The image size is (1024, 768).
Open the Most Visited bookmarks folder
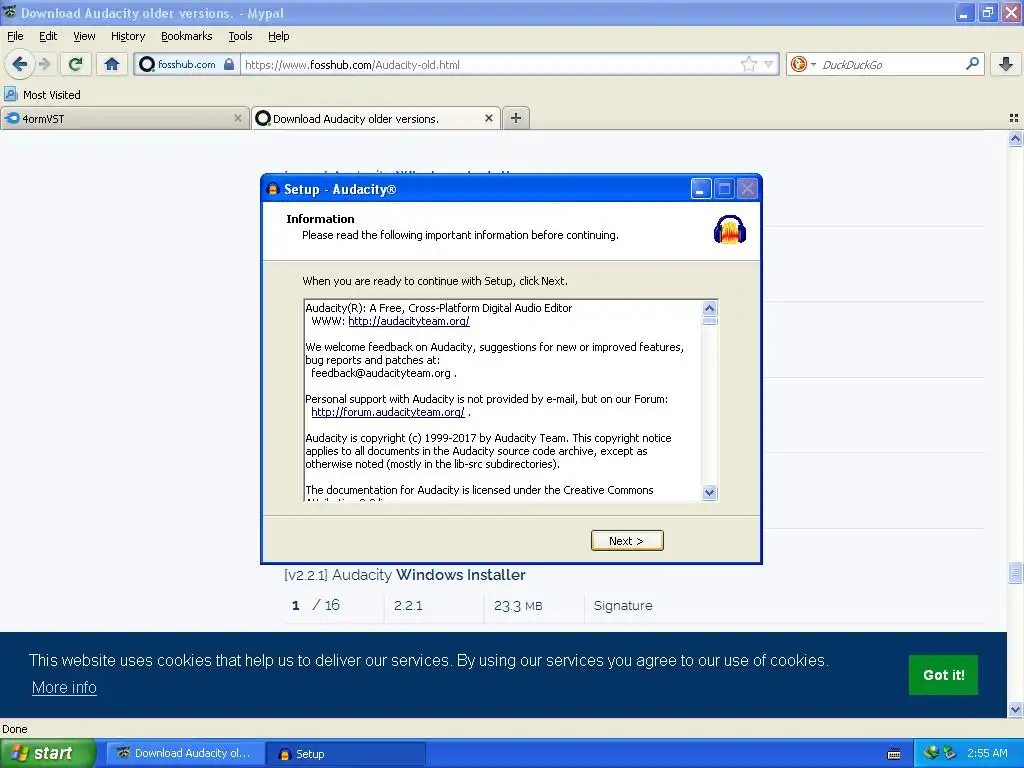43,95
